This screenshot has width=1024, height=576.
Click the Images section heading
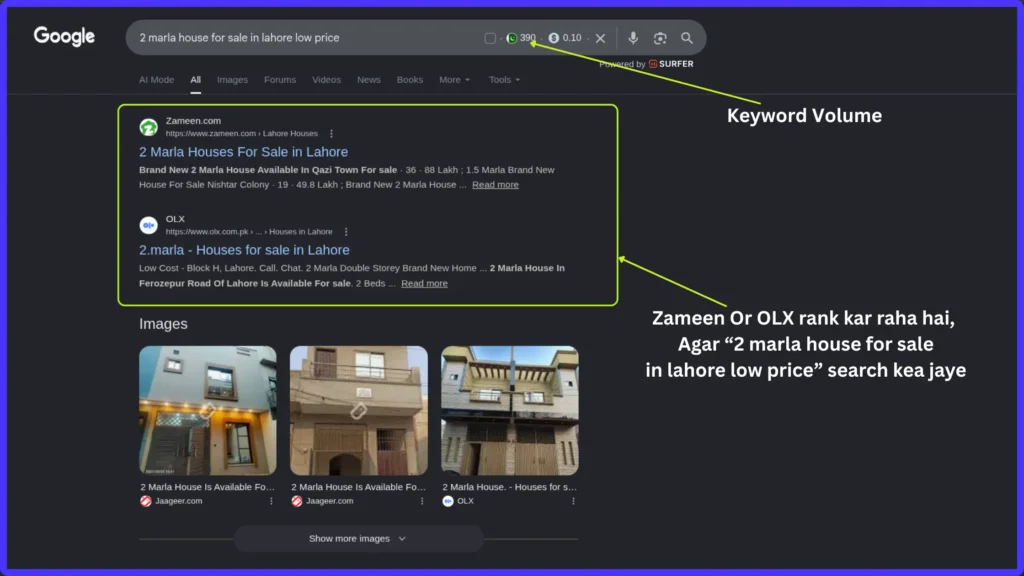point(163,324)
